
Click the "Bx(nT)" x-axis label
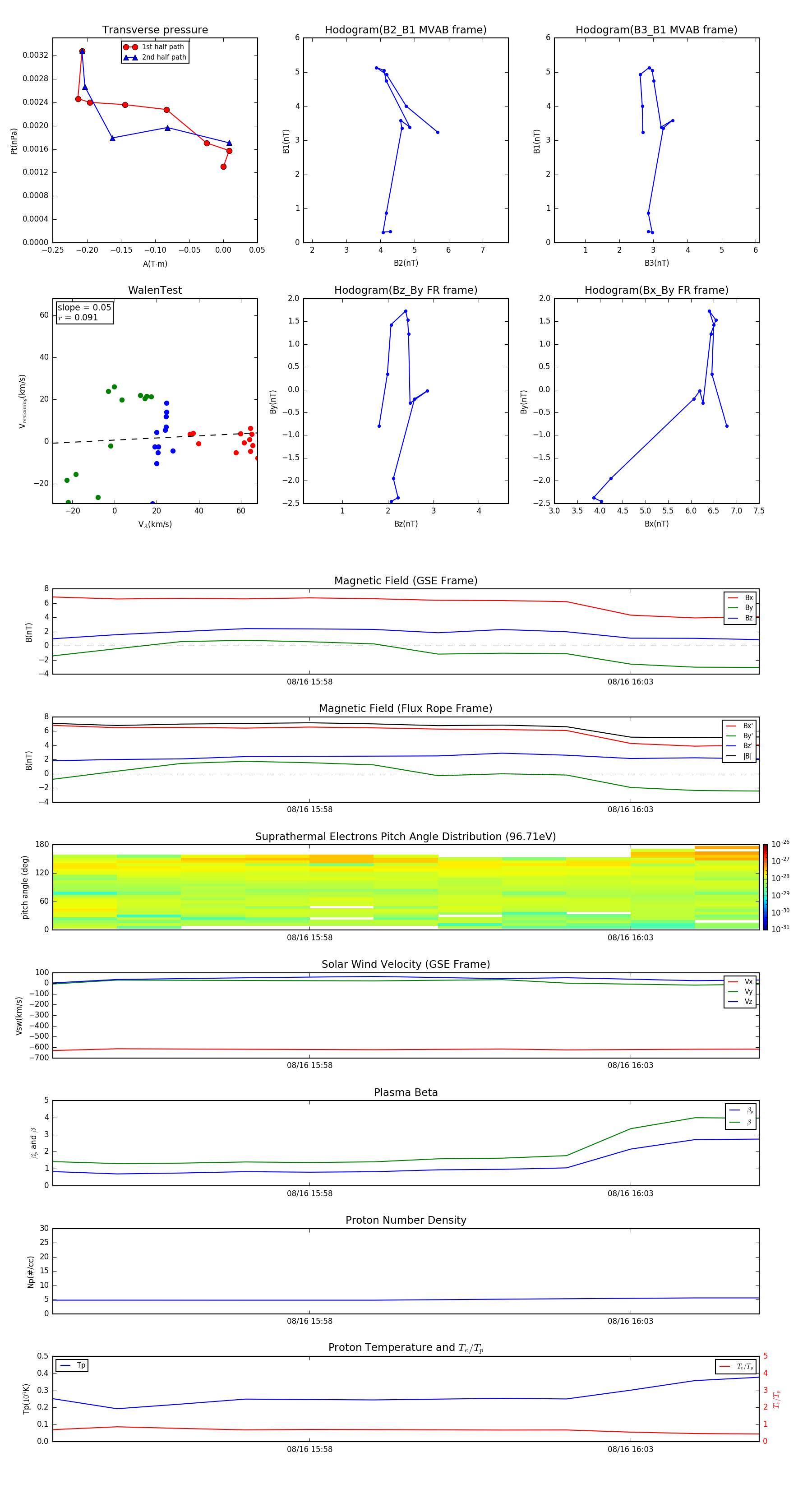click(x=656, y=524)
